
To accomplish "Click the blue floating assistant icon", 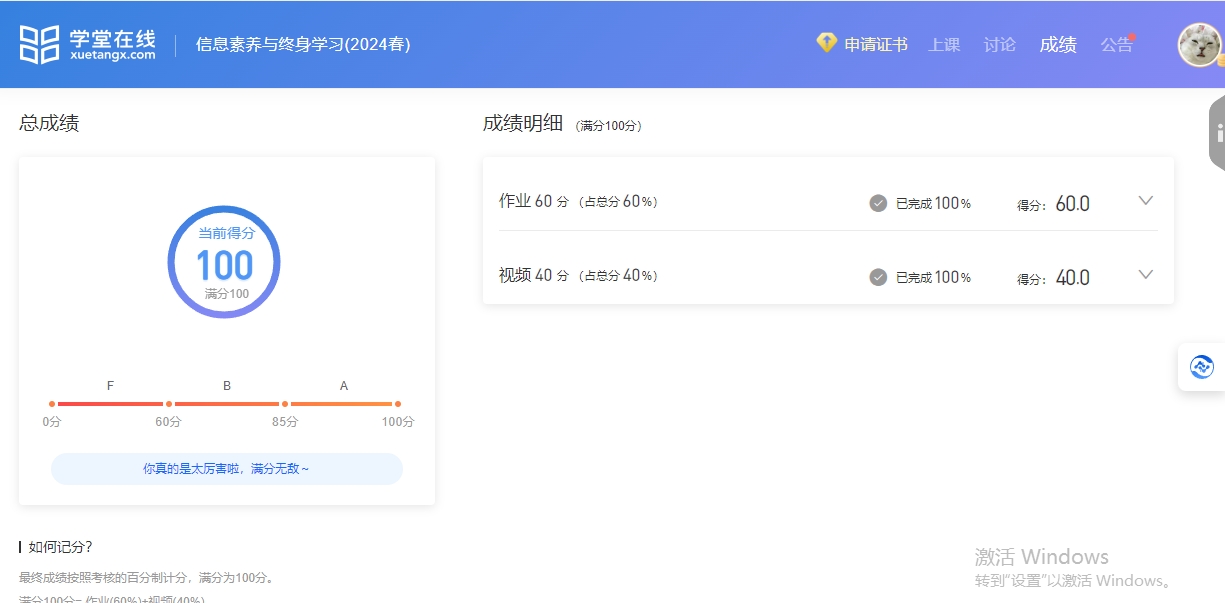I will pos(1201,367).
